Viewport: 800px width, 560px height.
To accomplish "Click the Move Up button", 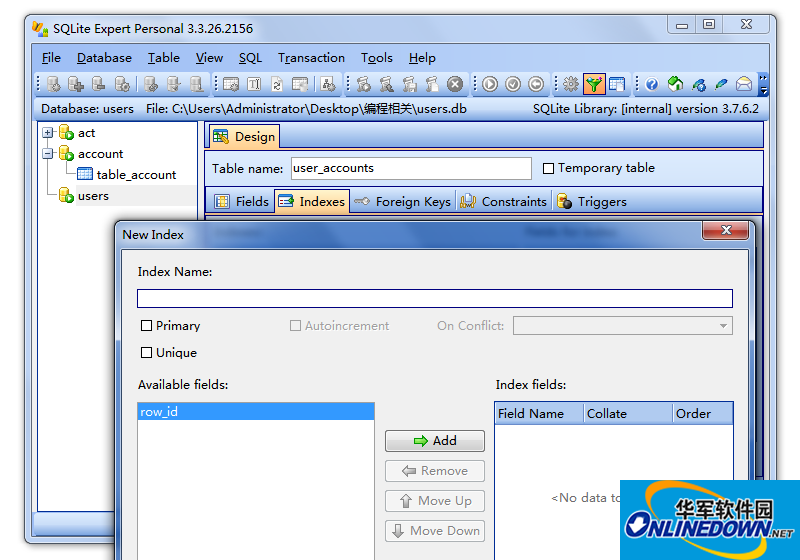I will [x=435, y=501].
